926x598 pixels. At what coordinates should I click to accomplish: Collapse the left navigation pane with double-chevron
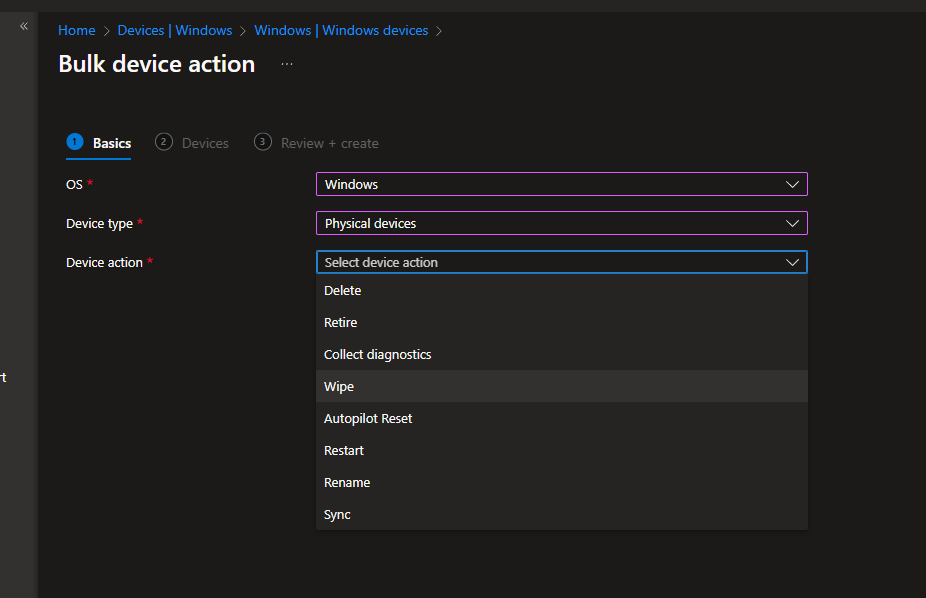24,26
